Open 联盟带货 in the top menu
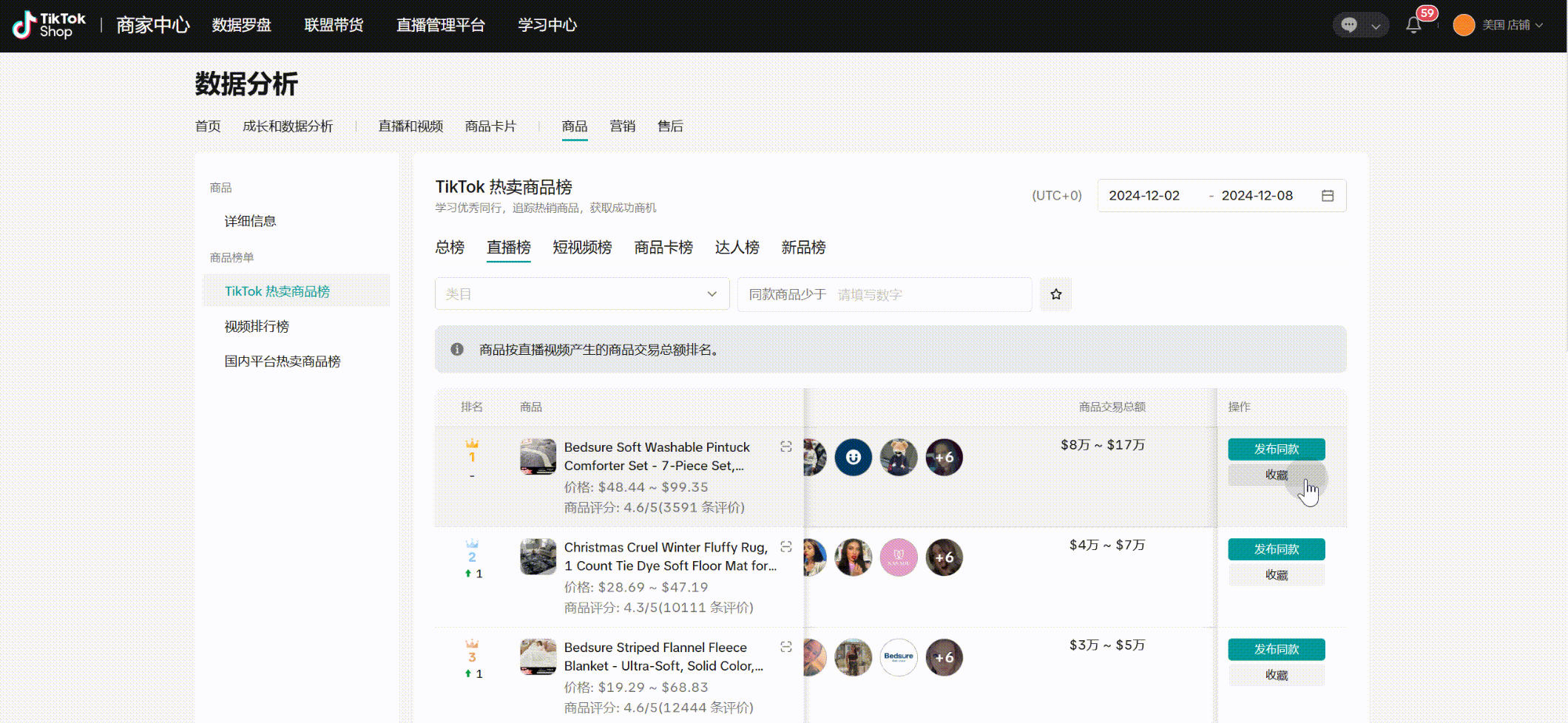Viewport: 1568px width, 723px height. pyautogui.click(x=334, y=25)
